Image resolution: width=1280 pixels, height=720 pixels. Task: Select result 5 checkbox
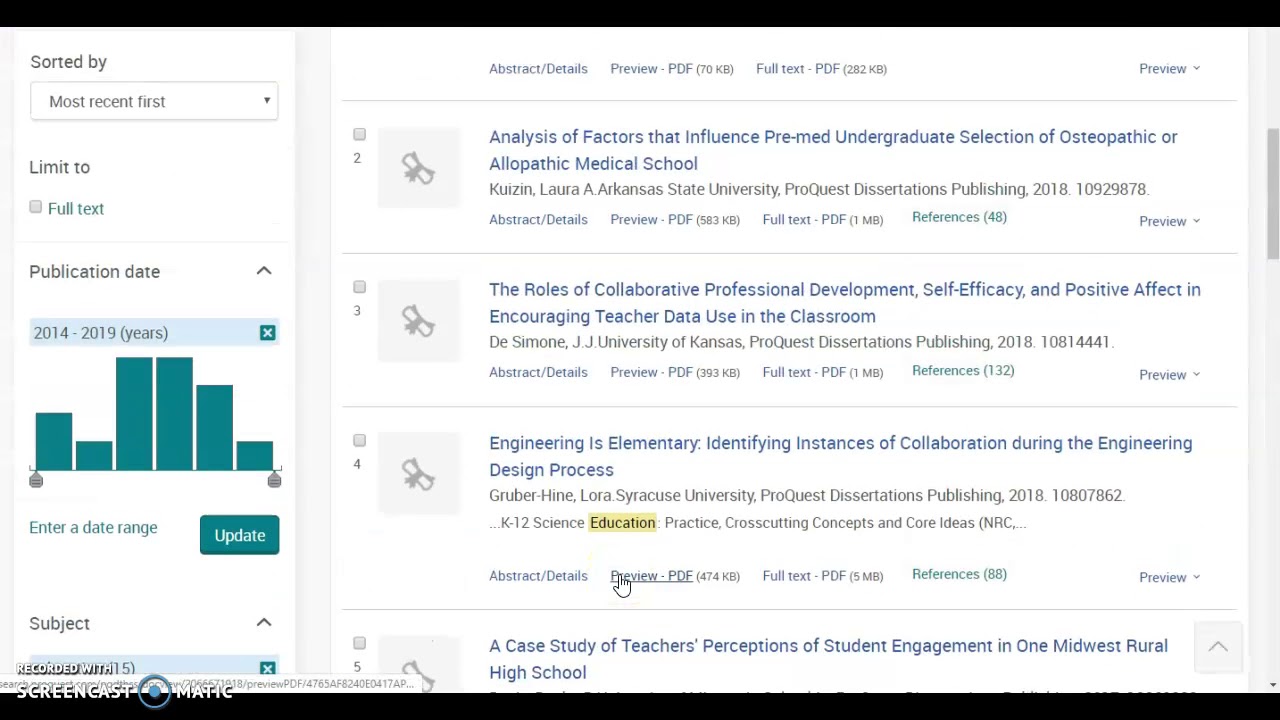[359, 643]
